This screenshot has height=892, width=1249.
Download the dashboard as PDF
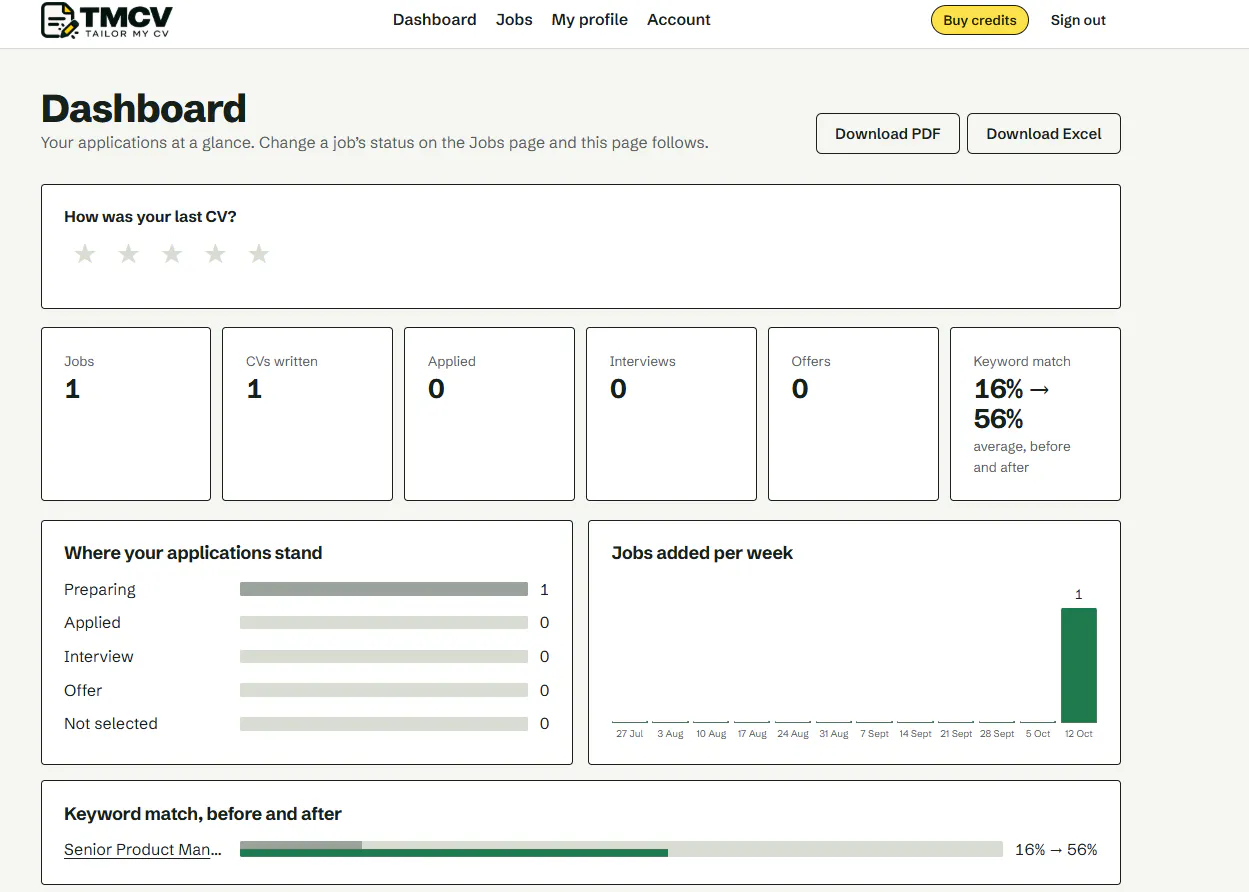click(888, 134)
